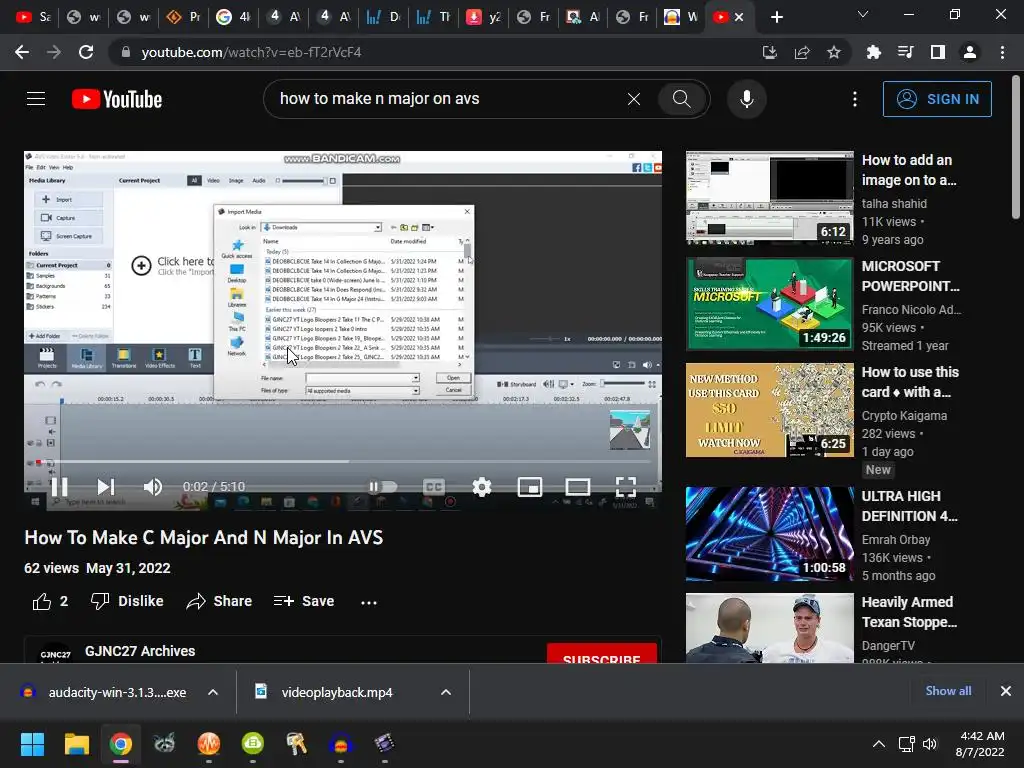This screenshot has width=1024, height=768.
Task: Open Chrome media control icon
Action: click(x=905, y=52)
